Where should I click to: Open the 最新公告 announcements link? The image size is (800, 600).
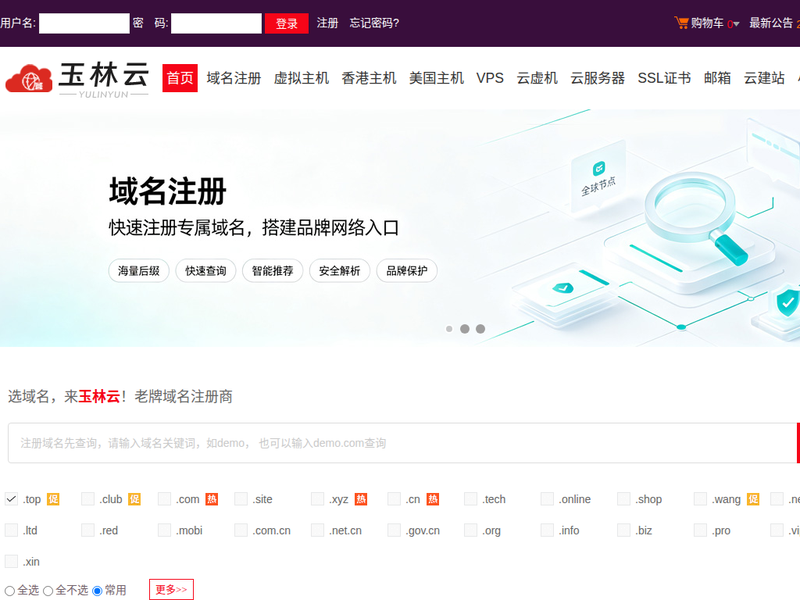click(771, 23)
